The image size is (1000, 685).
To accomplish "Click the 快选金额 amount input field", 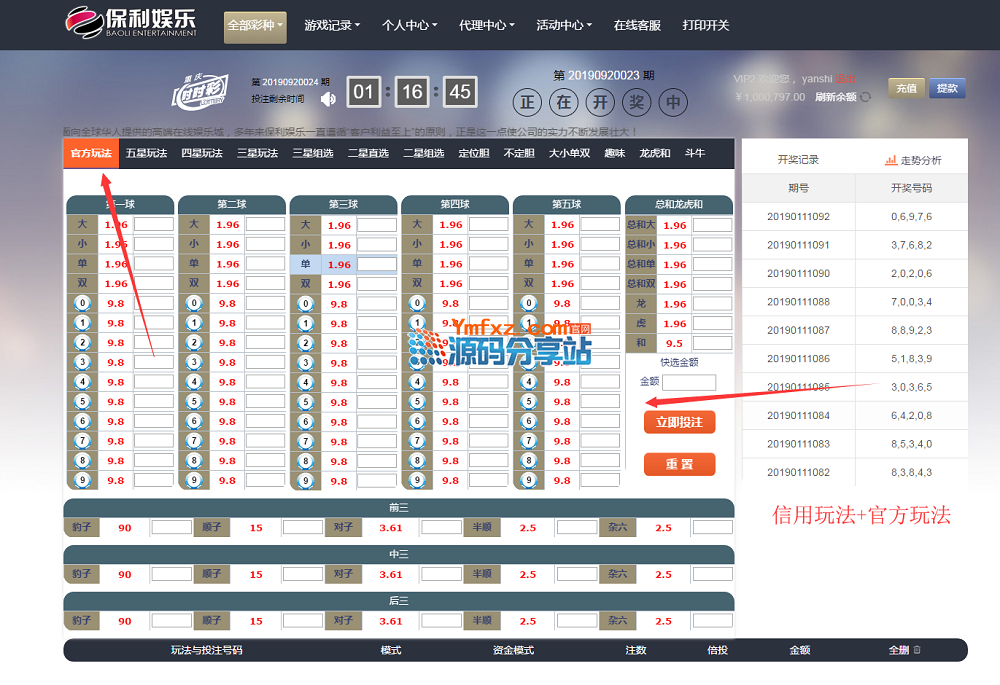I will [689, 382].
